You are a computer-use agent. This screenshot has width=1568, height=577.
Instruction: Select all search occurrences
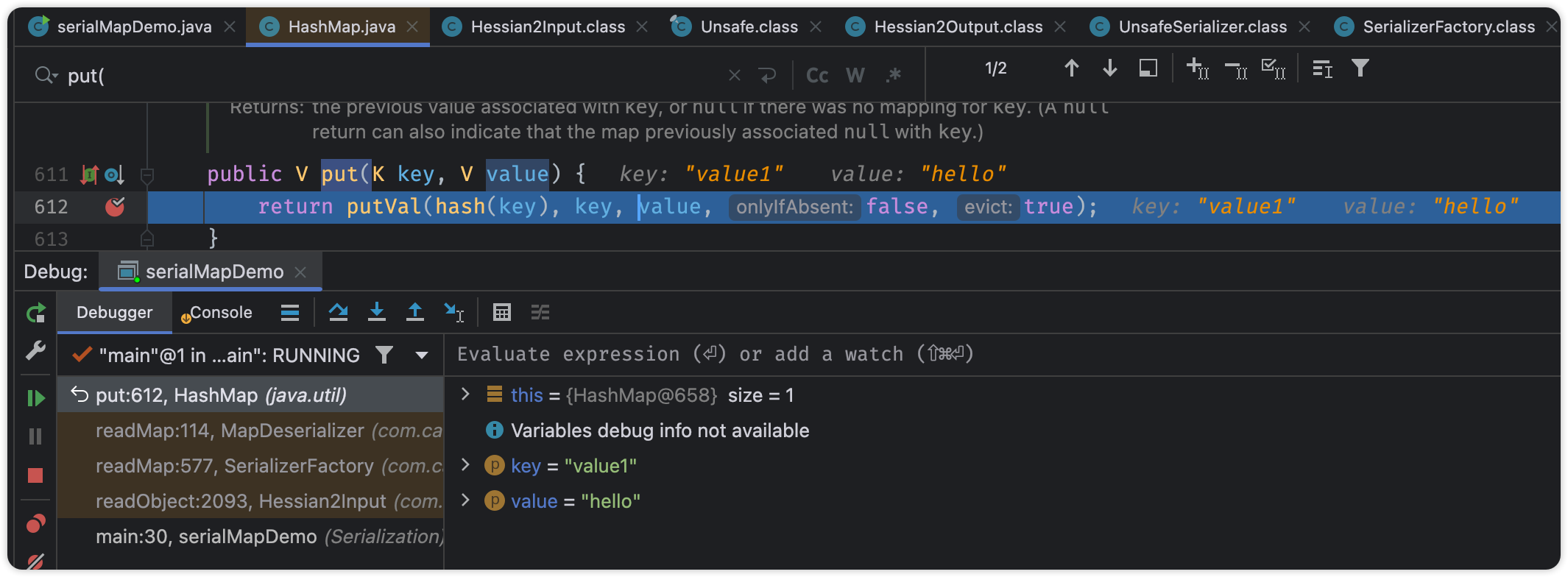click(x=1274, y=68)
